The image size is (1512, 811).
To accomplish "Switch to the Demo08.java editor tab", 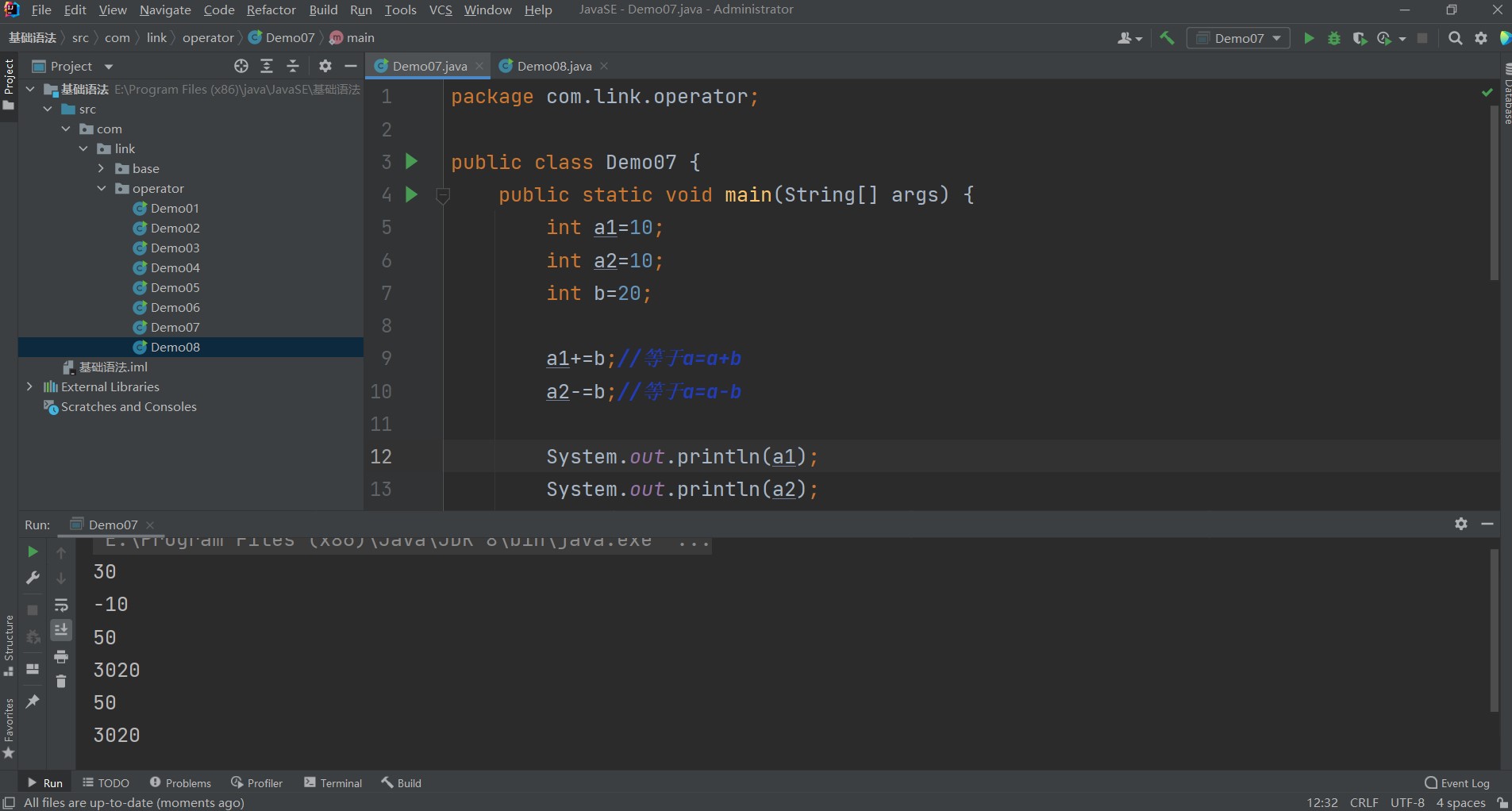I will (x=554, y=66).
